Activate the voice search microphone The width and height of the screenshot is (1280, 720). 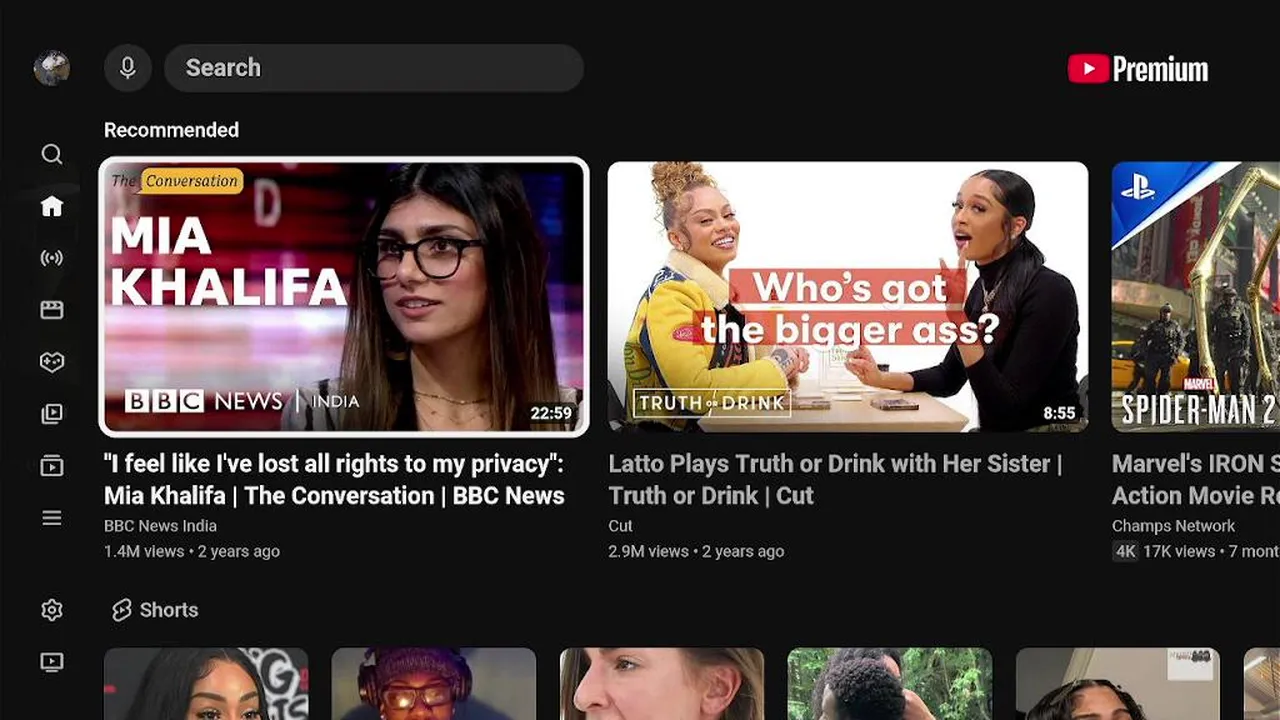[x=128, y=68]
